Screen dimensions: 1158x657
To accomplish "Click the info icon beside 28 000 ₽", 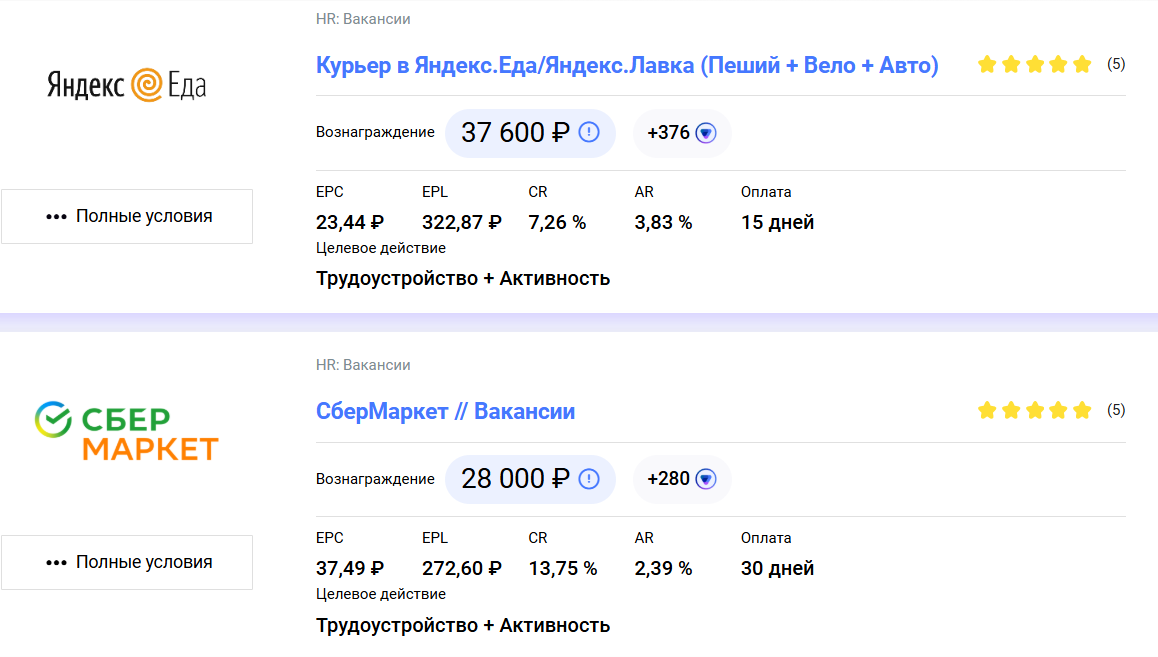I will pyautogui.click(x=589, y=478).
